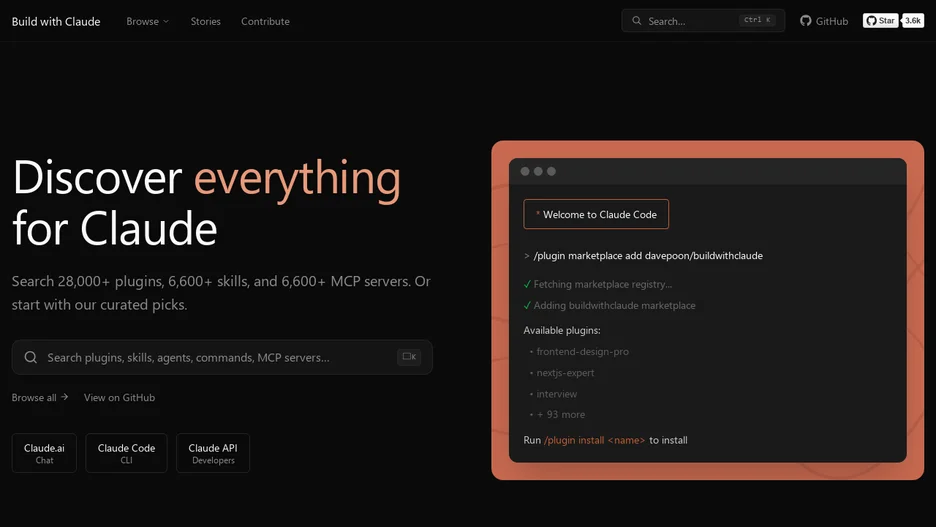Viewport: 936px width, 527px height.
Task: Click the Ctrl K shortcut badge
Action: click(757, 20)
